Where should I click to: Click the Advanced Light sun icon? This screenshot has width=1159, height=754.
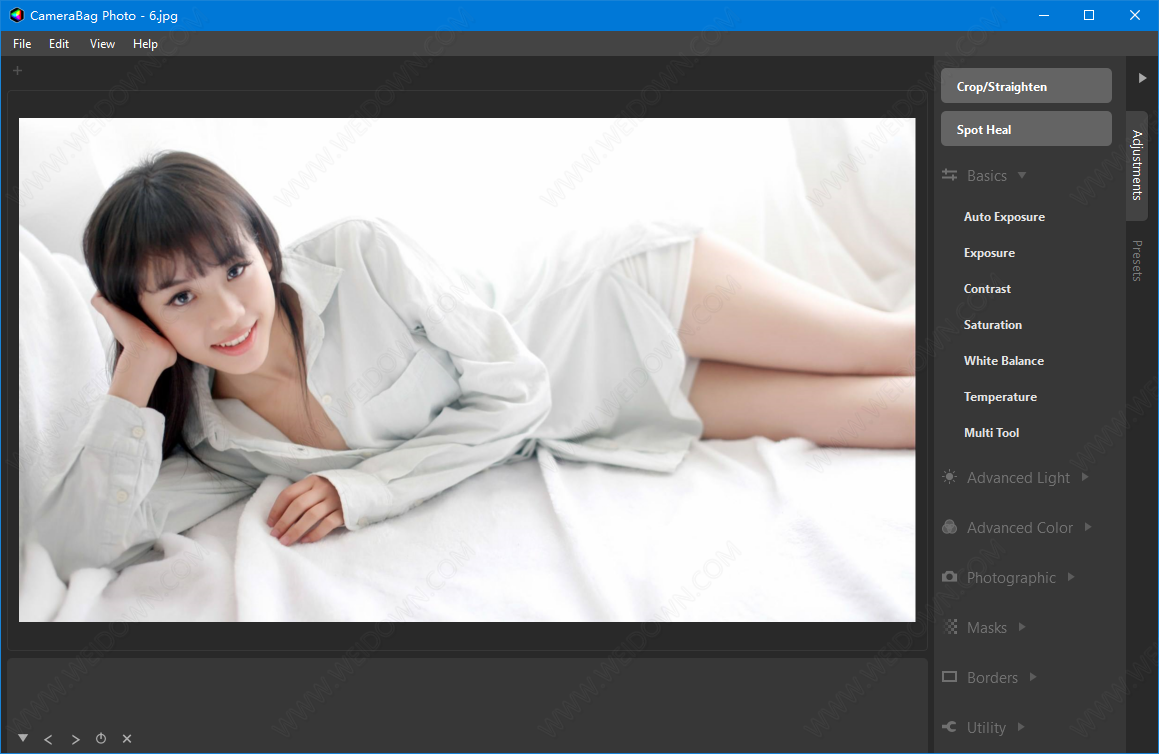pos(949,478)
